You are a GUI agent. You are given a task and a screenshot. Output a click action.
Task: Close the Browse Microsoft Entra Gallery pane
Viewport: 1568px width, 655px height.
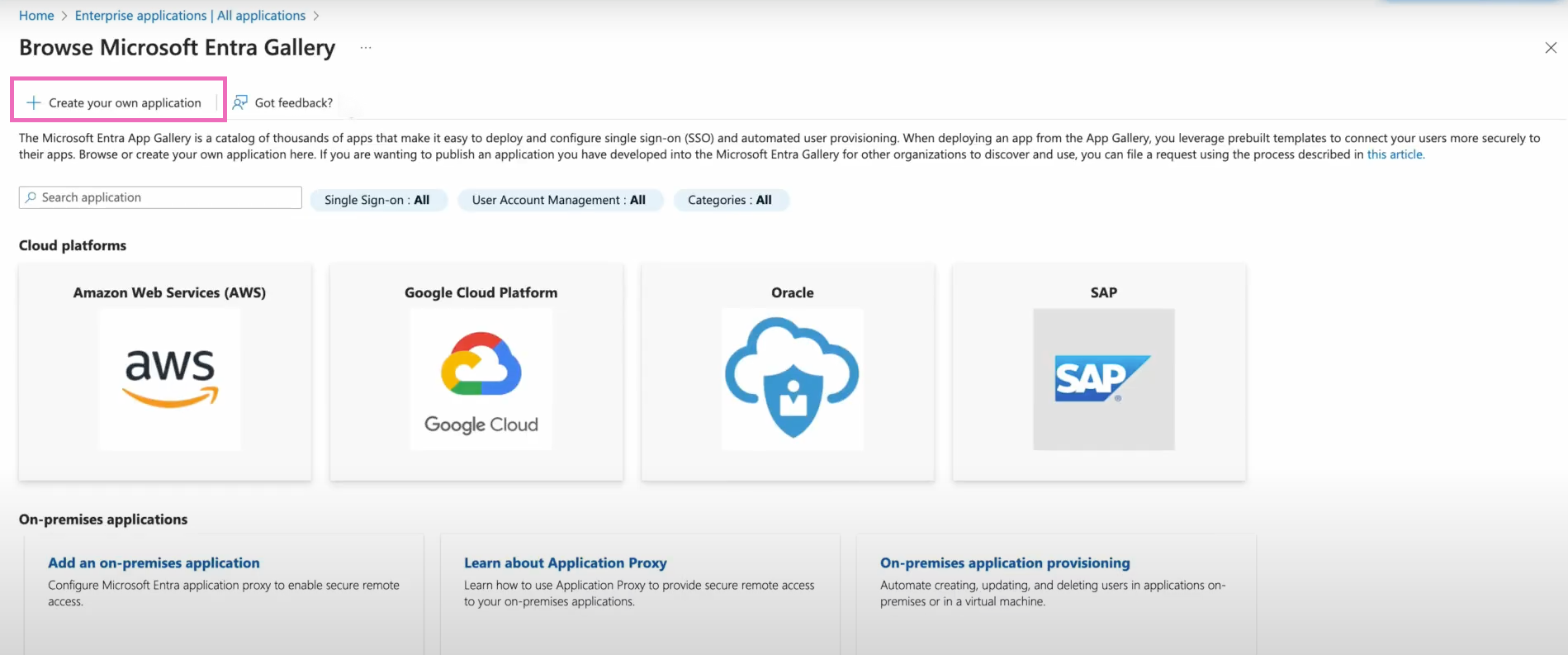pyautogui.click(x=1551, y=48)
